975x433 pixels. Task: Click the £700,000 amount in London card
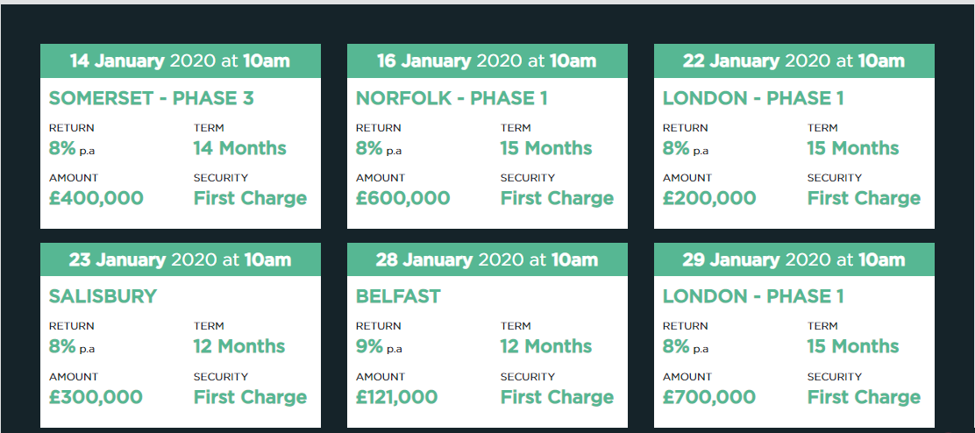[x=709, y=397]
